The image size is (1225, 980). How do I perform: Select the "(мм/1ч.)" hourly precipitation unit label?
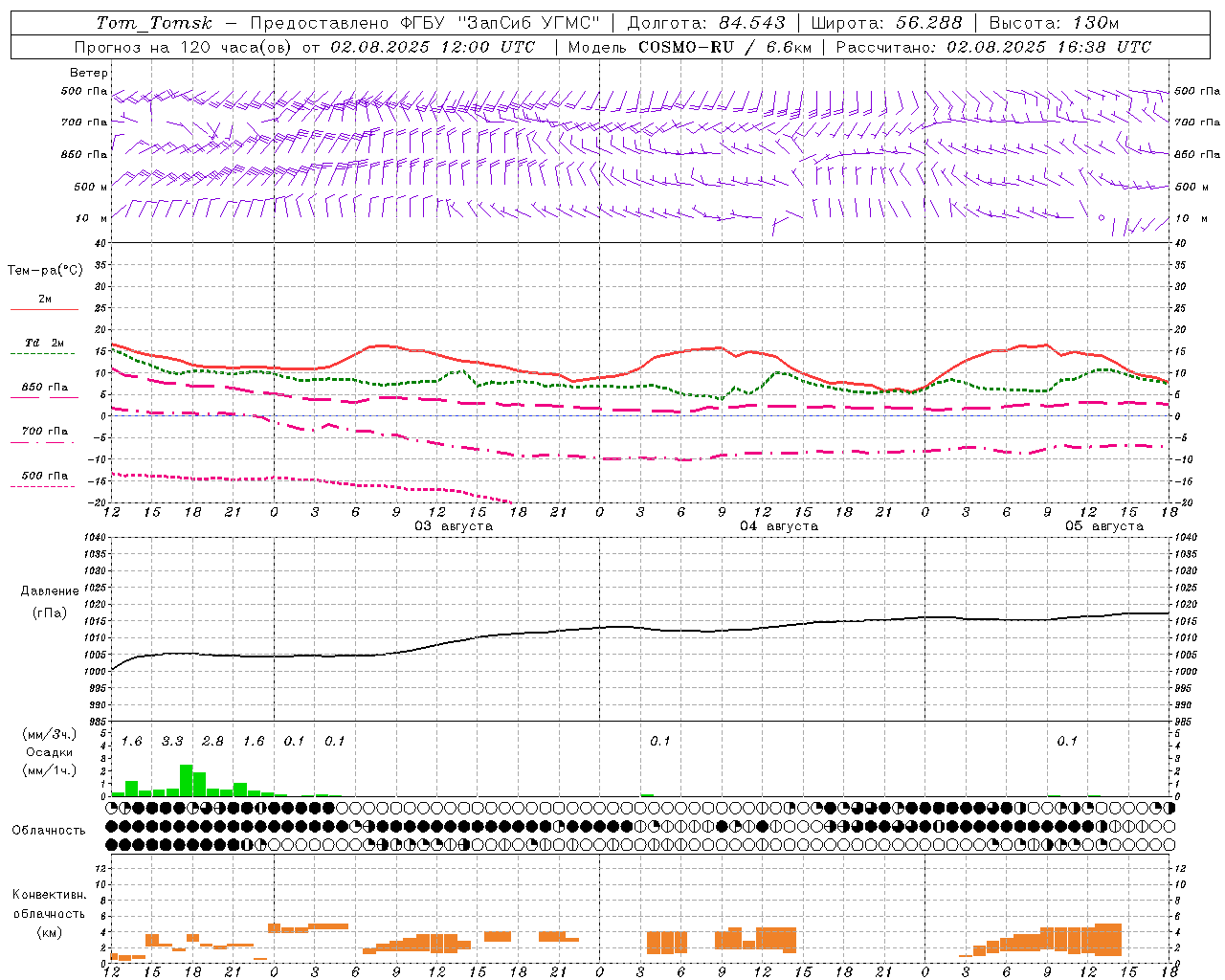(49, 770)
